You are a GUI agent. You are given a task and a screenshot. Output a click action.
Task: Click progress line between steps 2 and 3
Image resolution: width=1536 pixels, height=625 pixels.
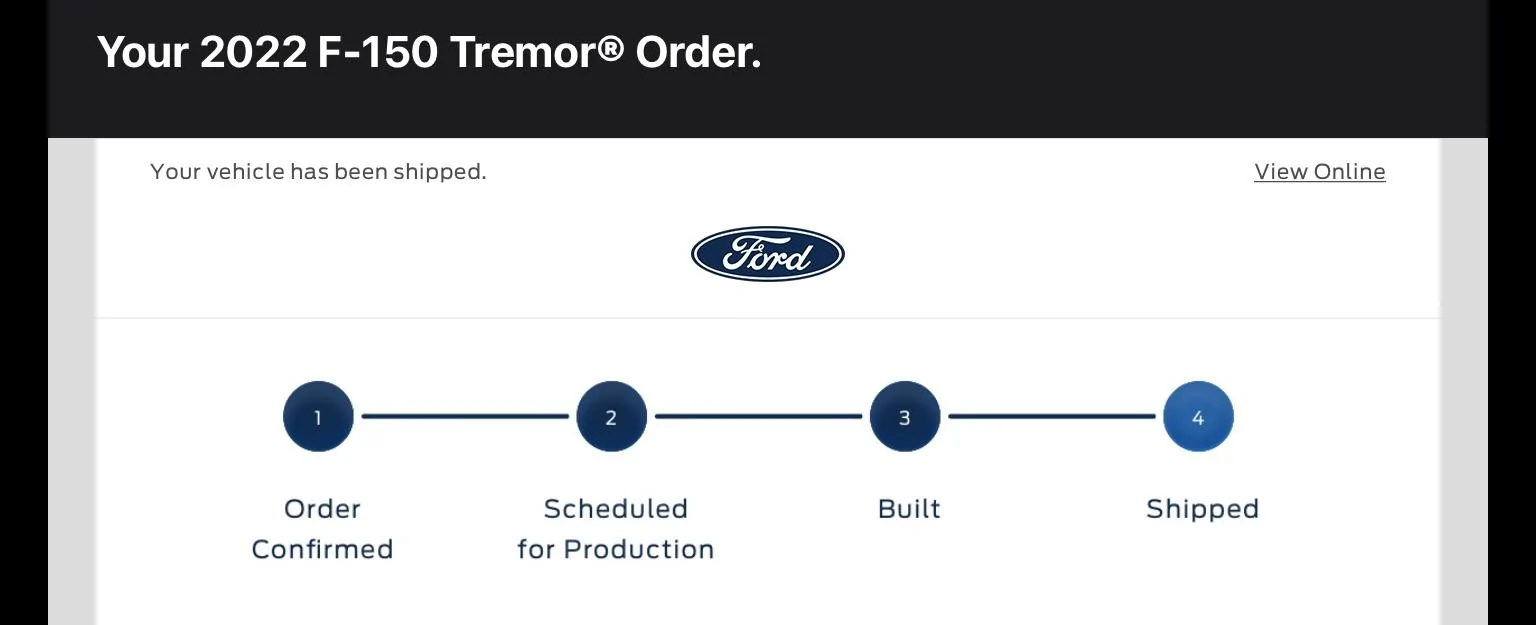[758, 416]
